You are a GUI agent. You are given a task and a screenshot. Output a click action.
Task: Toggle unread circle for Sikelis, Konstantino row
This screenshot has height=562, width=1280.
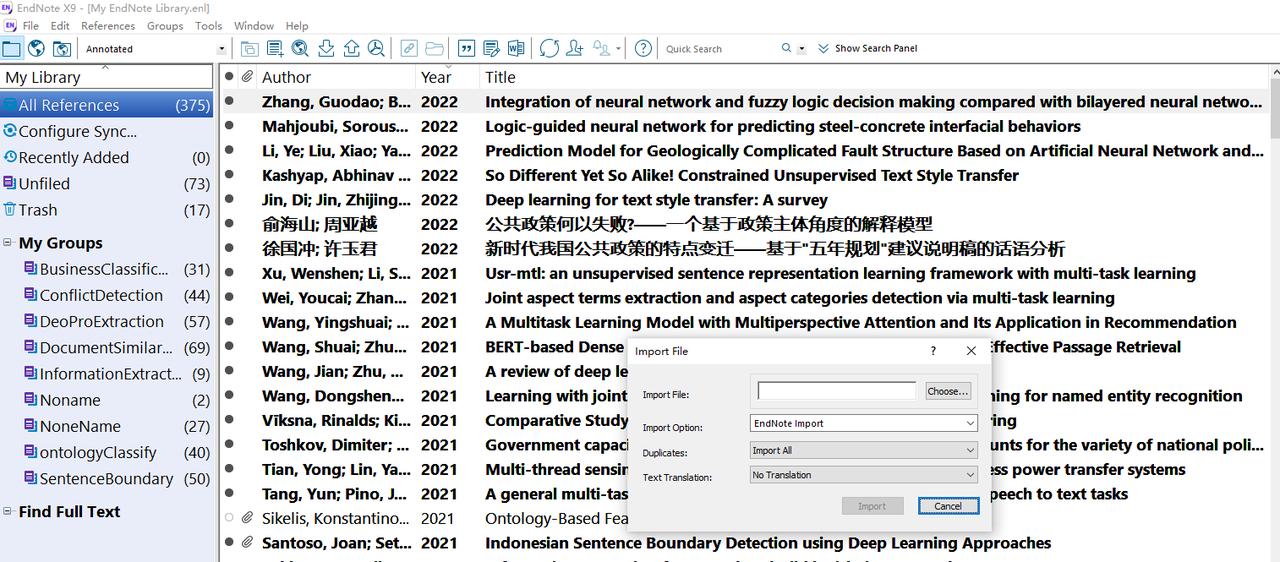pos(229,518)
